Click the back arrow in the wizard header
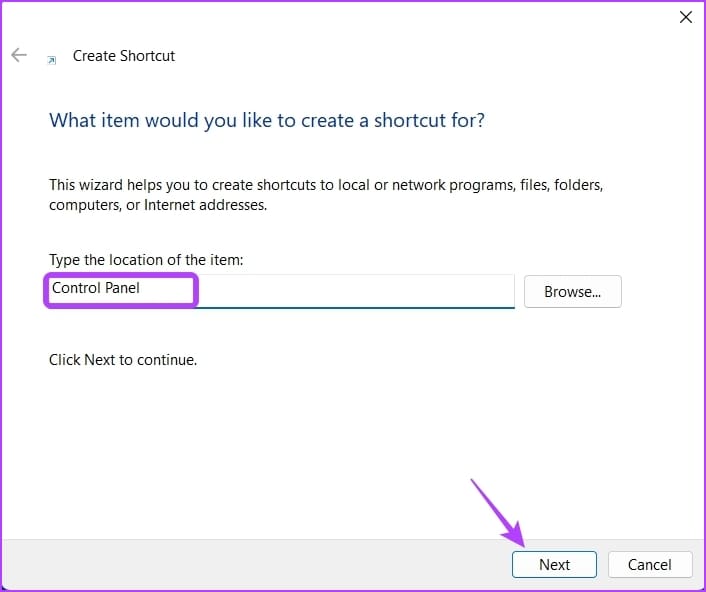 coord(19,55)
